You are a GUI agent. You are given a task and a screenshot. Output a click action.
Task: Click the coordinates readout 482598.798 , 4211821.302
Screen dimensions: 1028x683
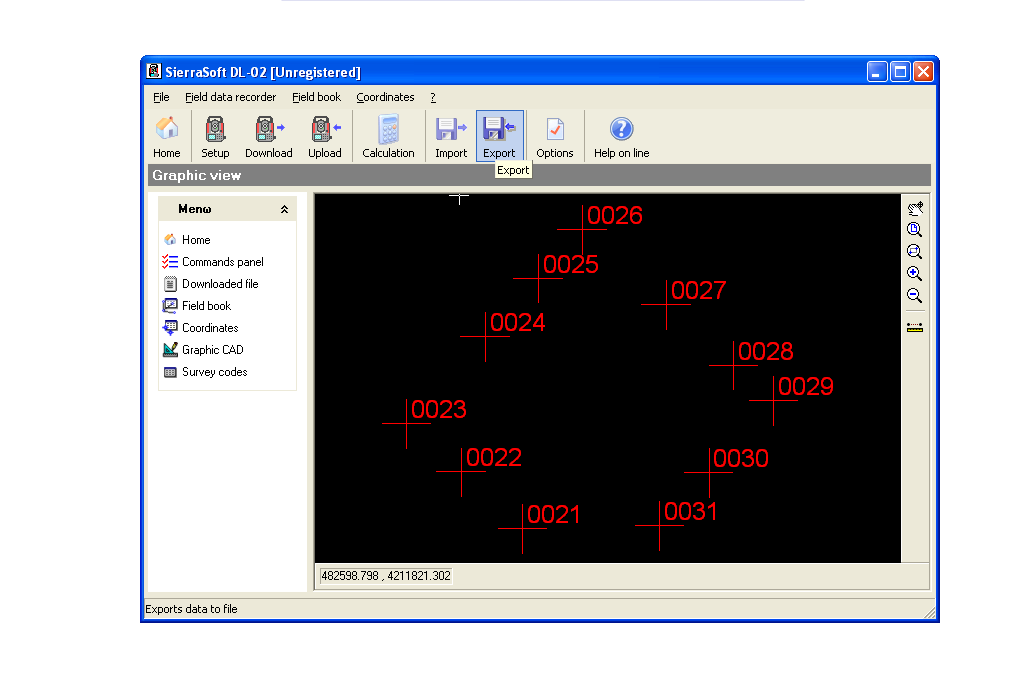click(386, 576)
